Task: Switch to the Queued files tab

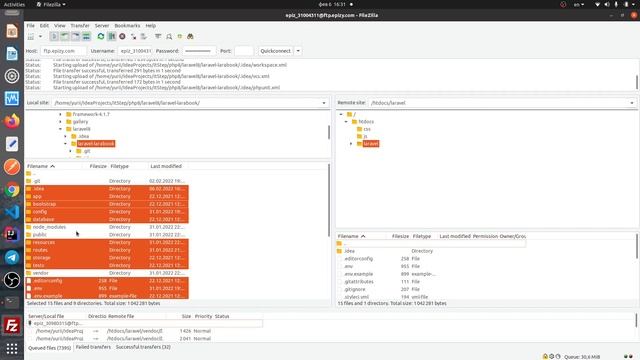Action: click(49, 348)
